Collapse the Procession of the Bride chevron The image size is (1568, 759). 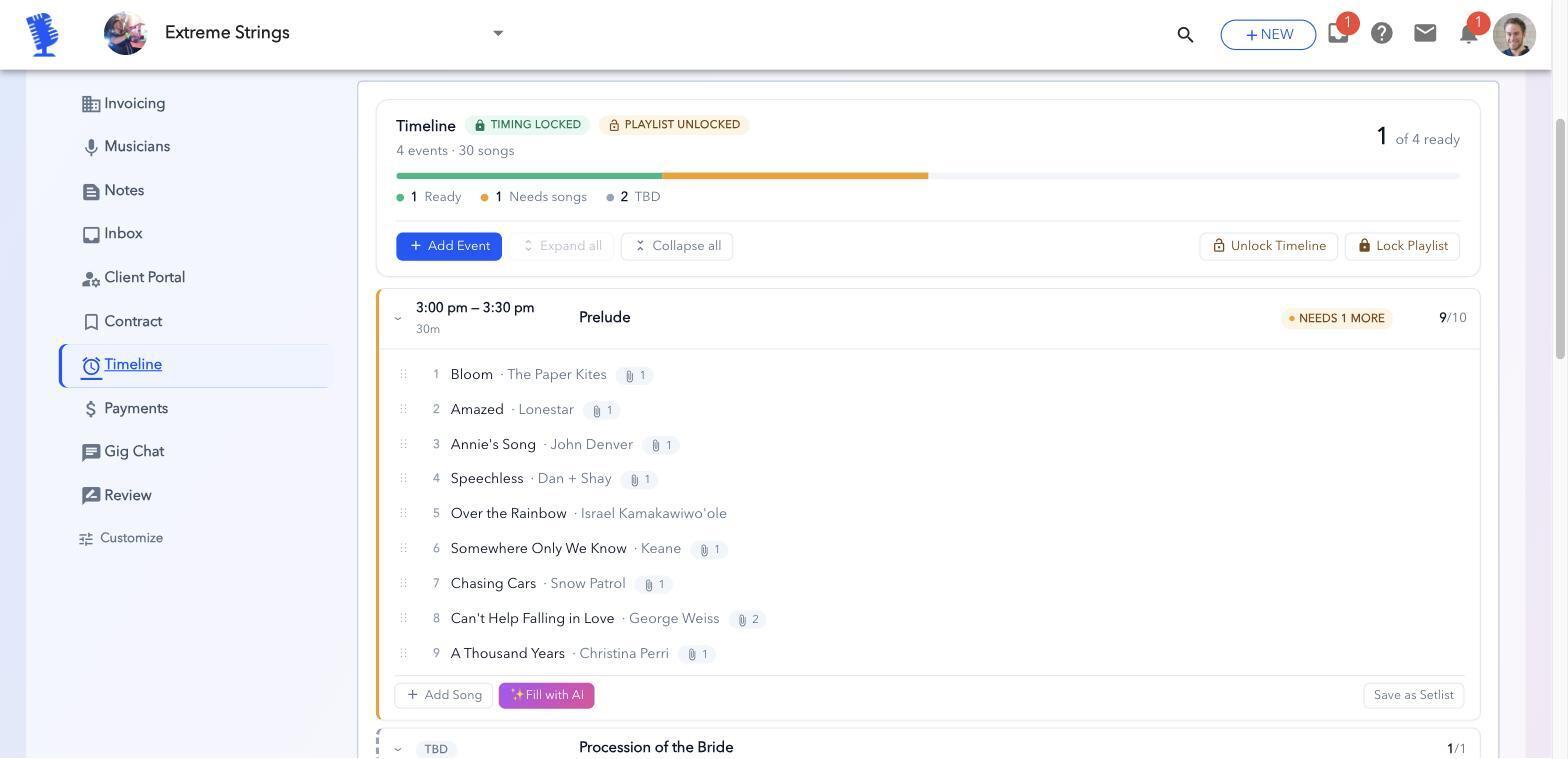tap(398, 749)
